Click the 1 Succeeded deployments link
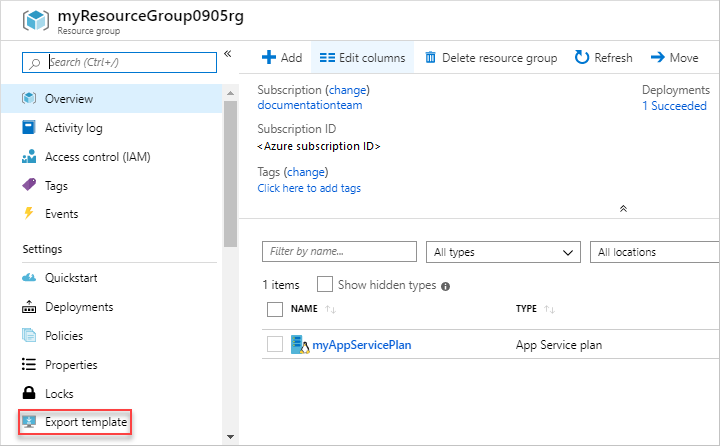The width and height of the screenshot is (720, 446). pyautogui.click(x=674, y=106)
